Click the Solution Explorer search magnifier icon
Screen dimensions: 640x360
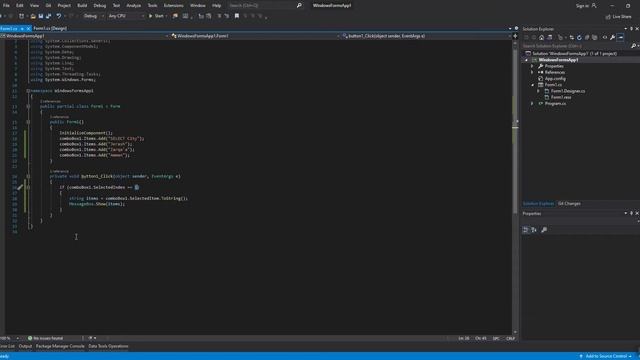[633, 46]
